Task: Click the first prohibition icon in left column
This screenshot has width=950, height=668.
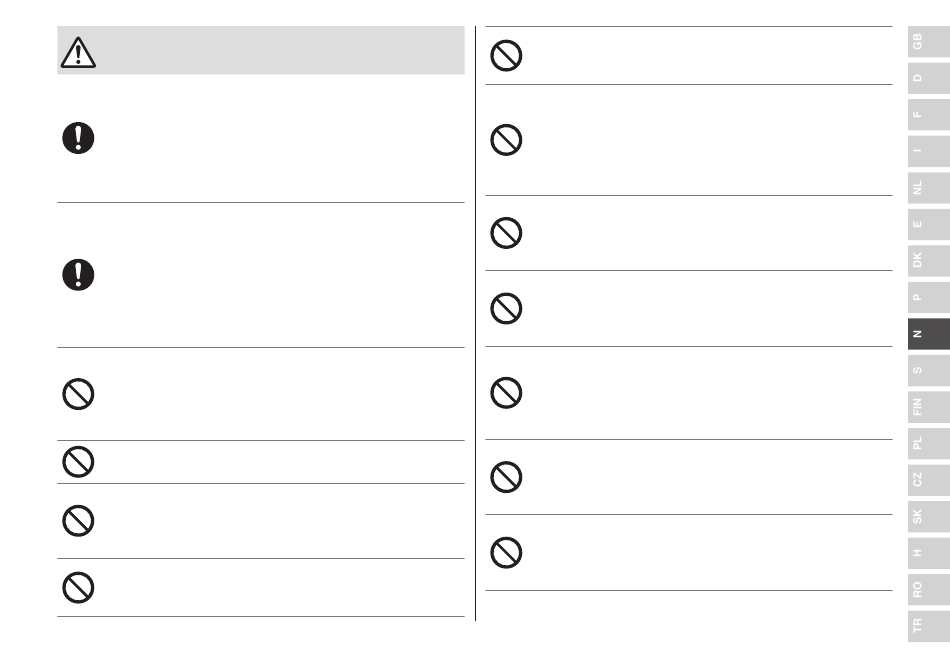Action: pos(78,395)
